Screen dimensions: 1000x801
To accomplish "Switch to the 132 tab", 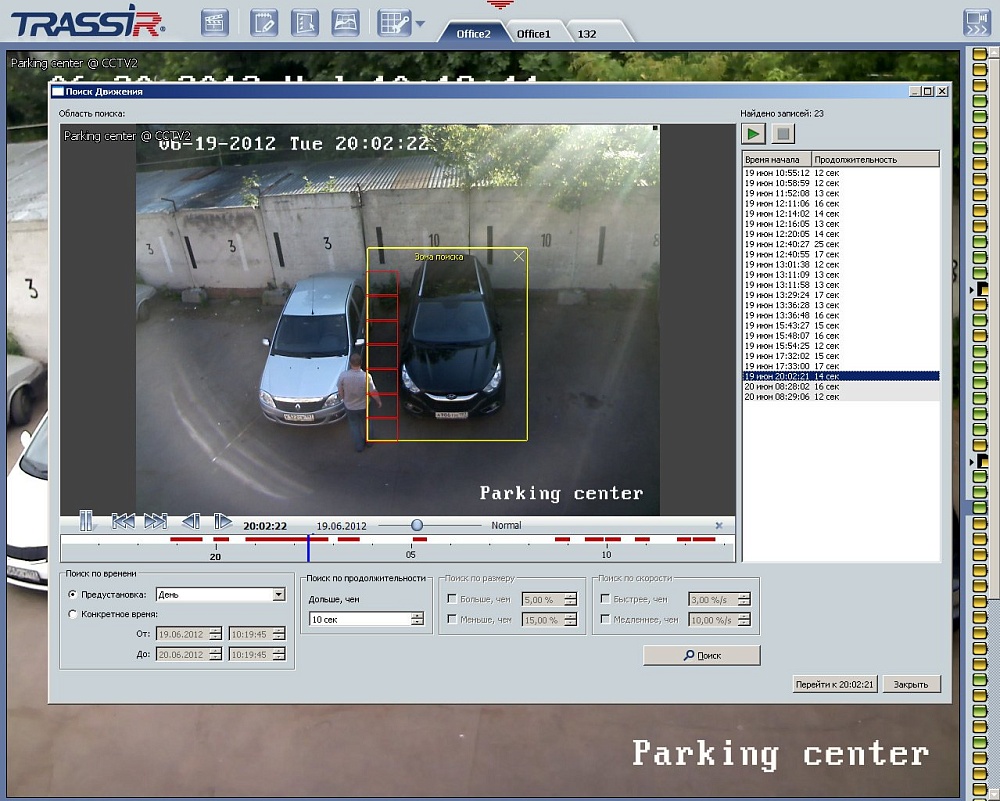I will tap(587, 34).
